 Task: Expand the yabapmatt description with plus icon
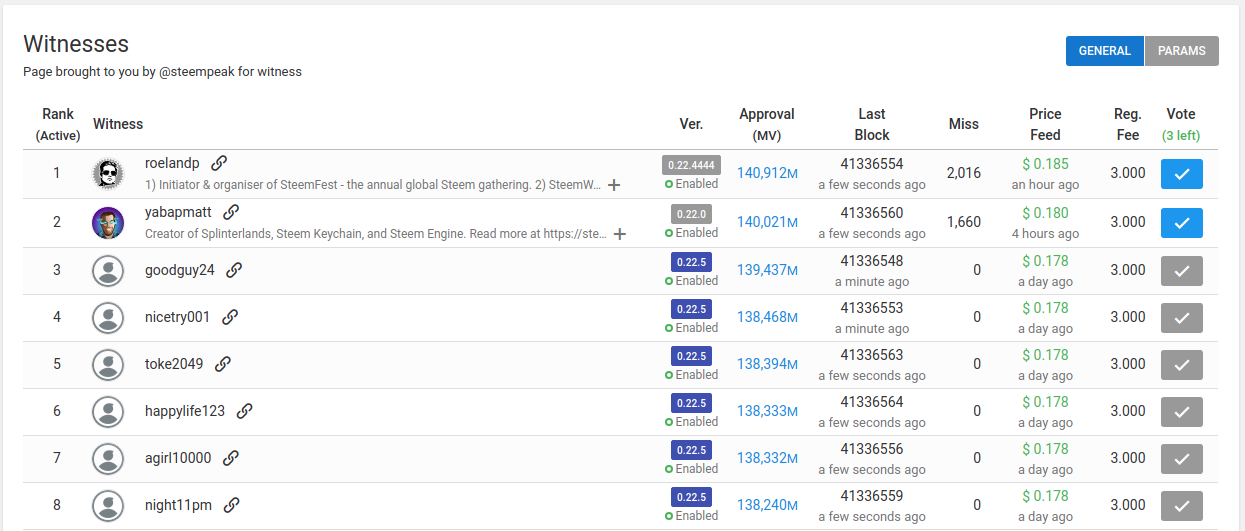tap(620, 234)
